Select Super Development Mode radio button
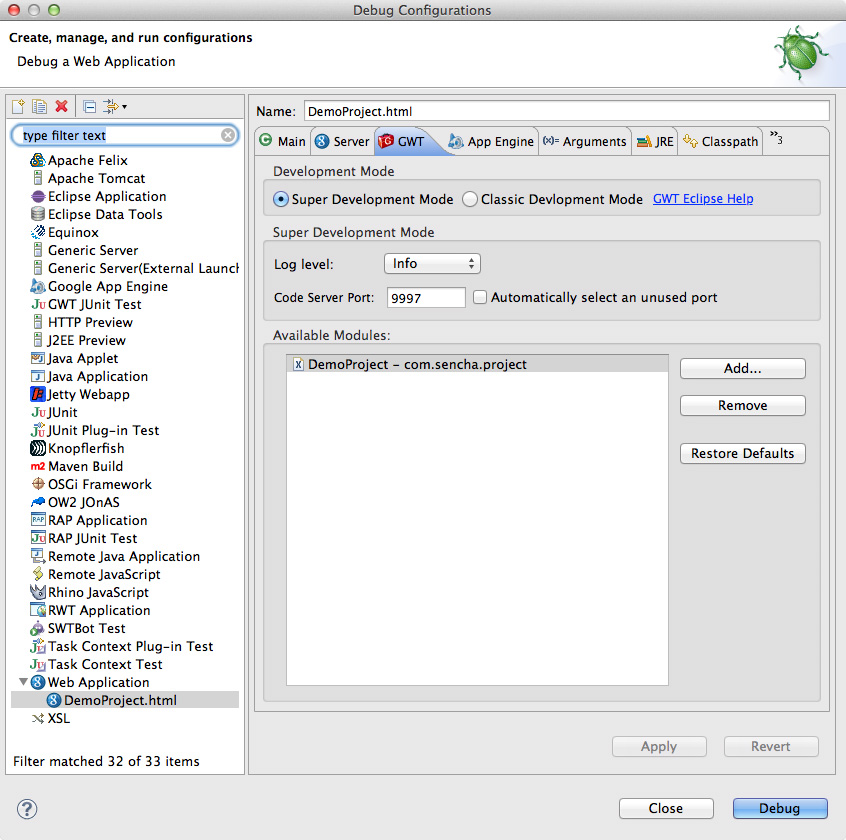846x840 pixels. point(281,199)
